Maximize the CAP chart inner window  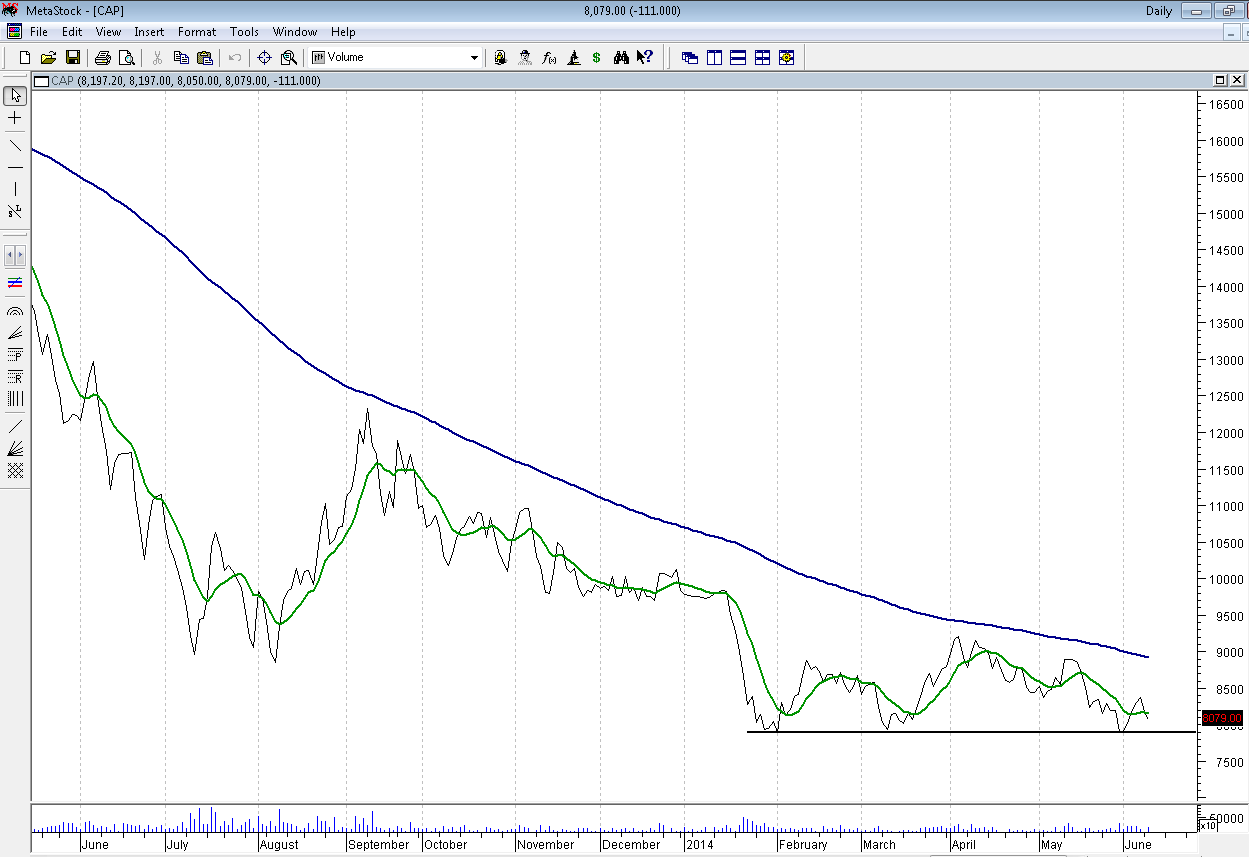[x=1221, y=80]
